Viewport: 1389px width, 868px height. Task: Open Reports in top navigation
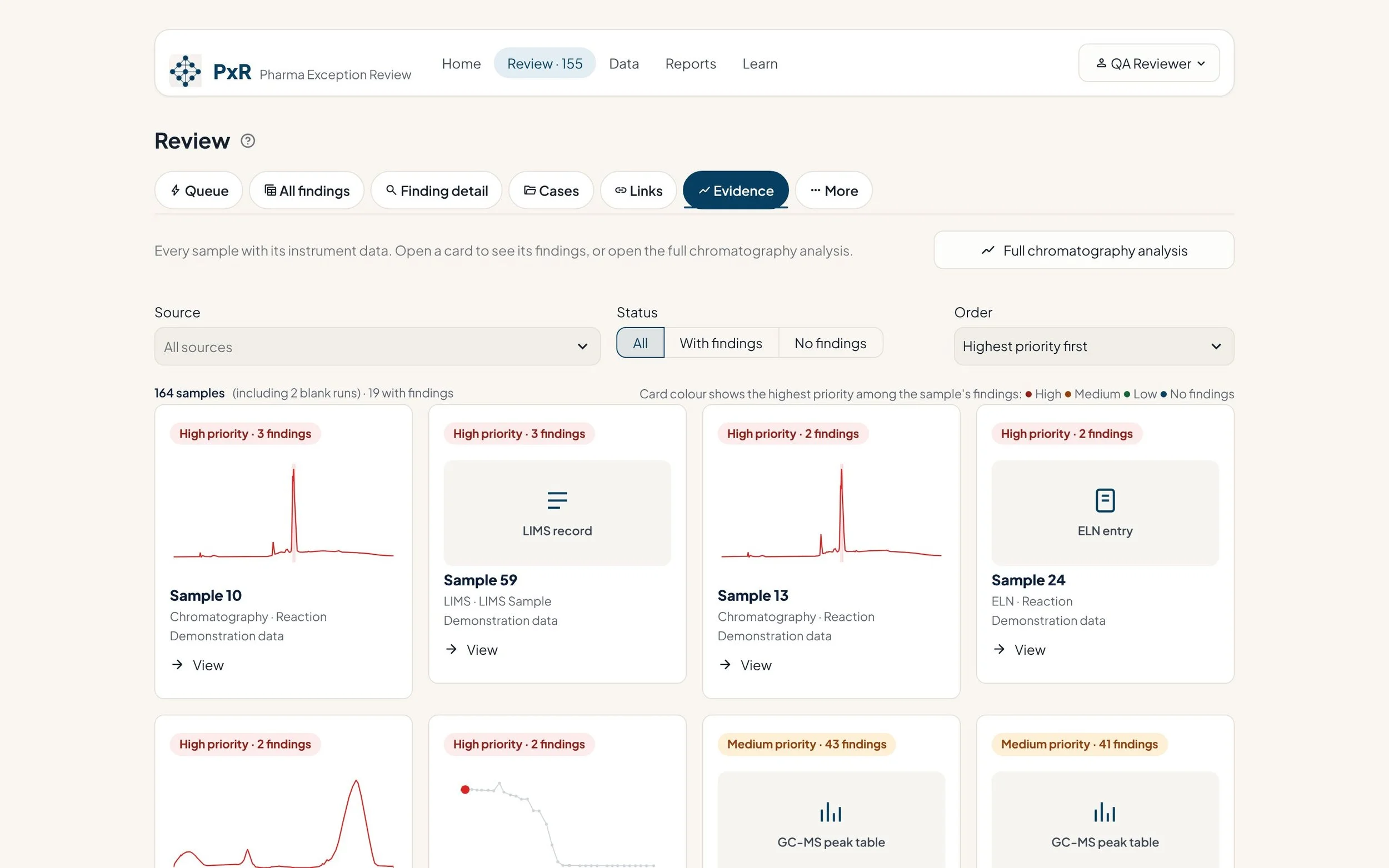(x=690, y=63)
